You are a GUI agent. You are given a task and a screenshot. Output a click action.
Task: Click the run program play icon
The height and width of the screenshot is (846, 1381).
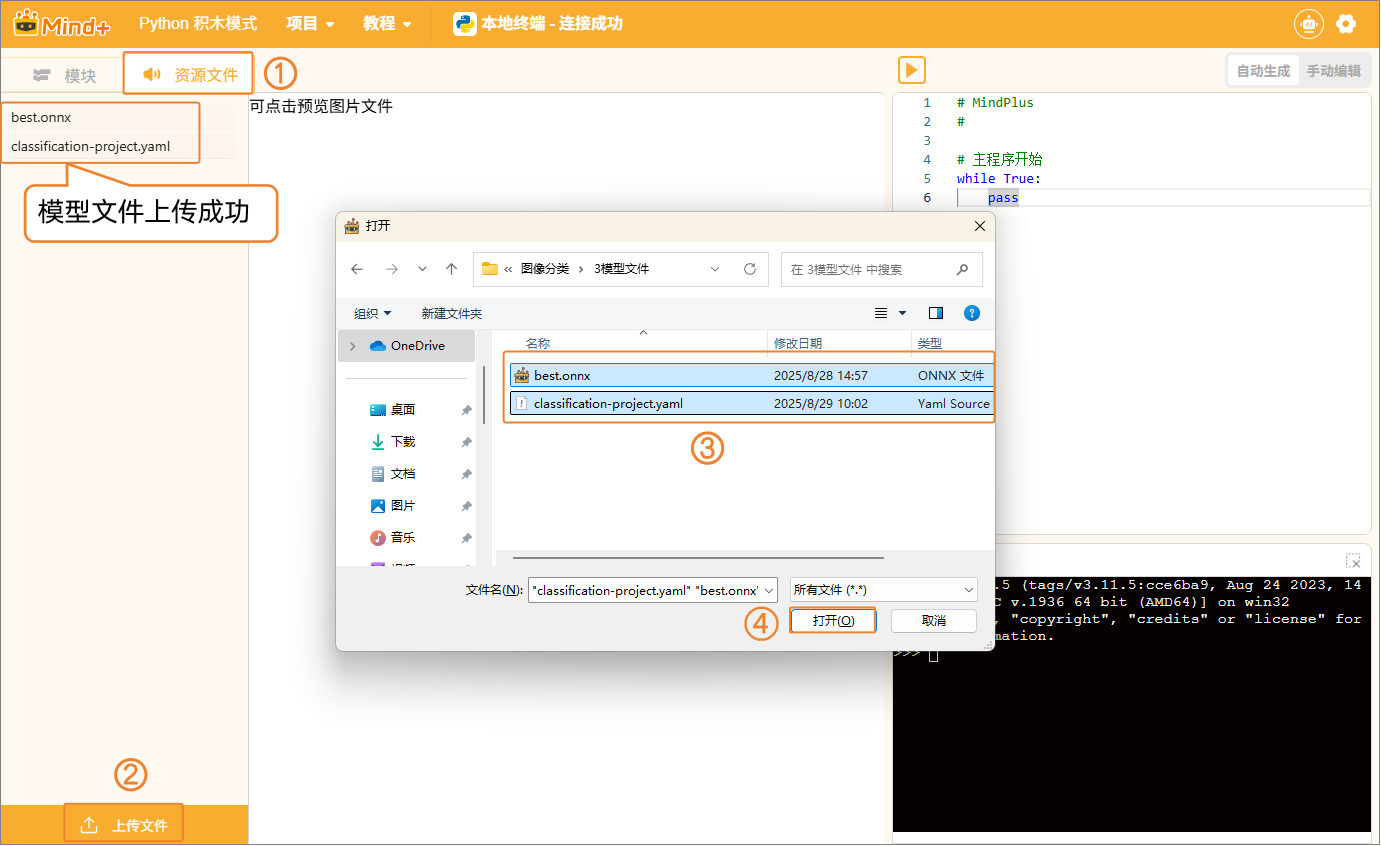[x=911, y=70]
